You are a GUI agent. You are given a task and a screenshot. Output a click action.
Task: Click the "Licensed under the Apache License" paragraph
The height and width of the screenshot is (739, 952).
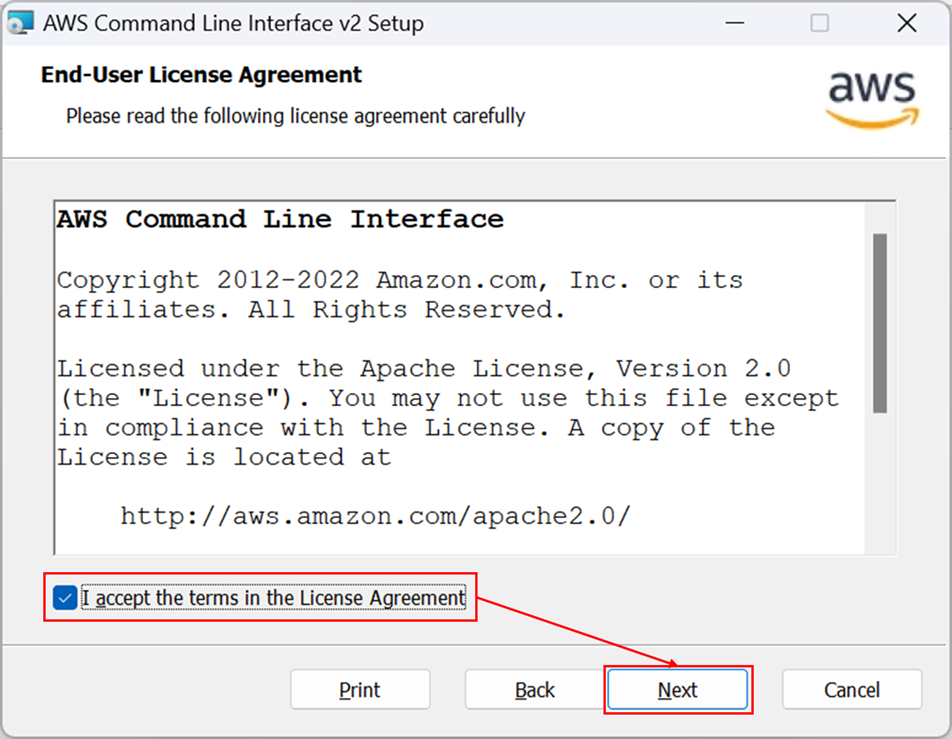[447, 413]
